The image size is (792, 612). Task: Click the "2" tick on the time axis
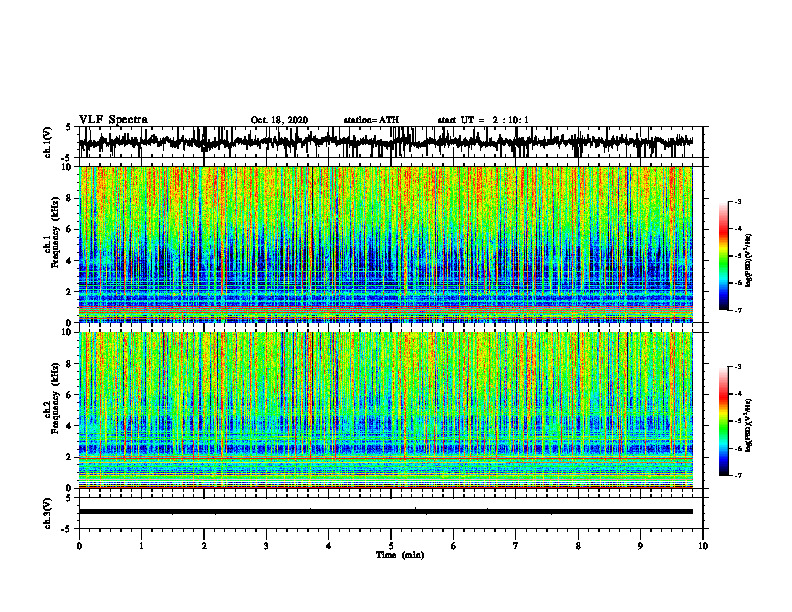coord(204,546)
